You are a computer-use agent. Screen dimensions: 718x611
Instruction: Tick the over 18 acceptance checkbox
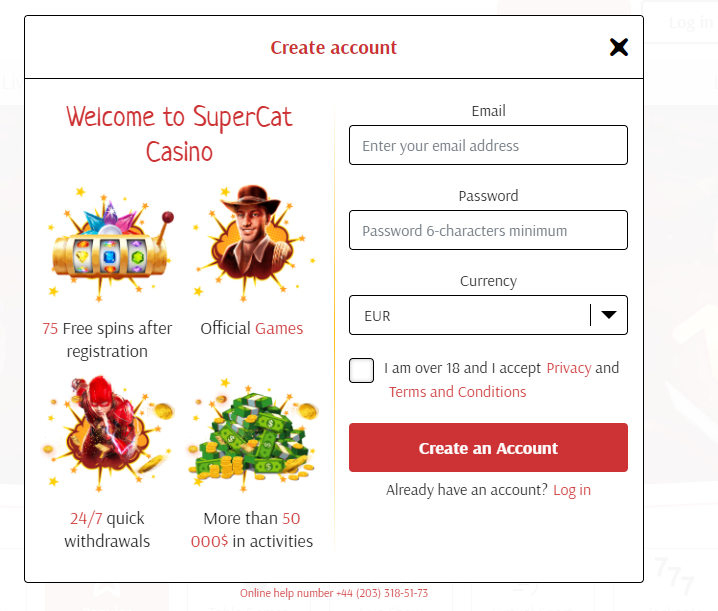coord(361,370)
